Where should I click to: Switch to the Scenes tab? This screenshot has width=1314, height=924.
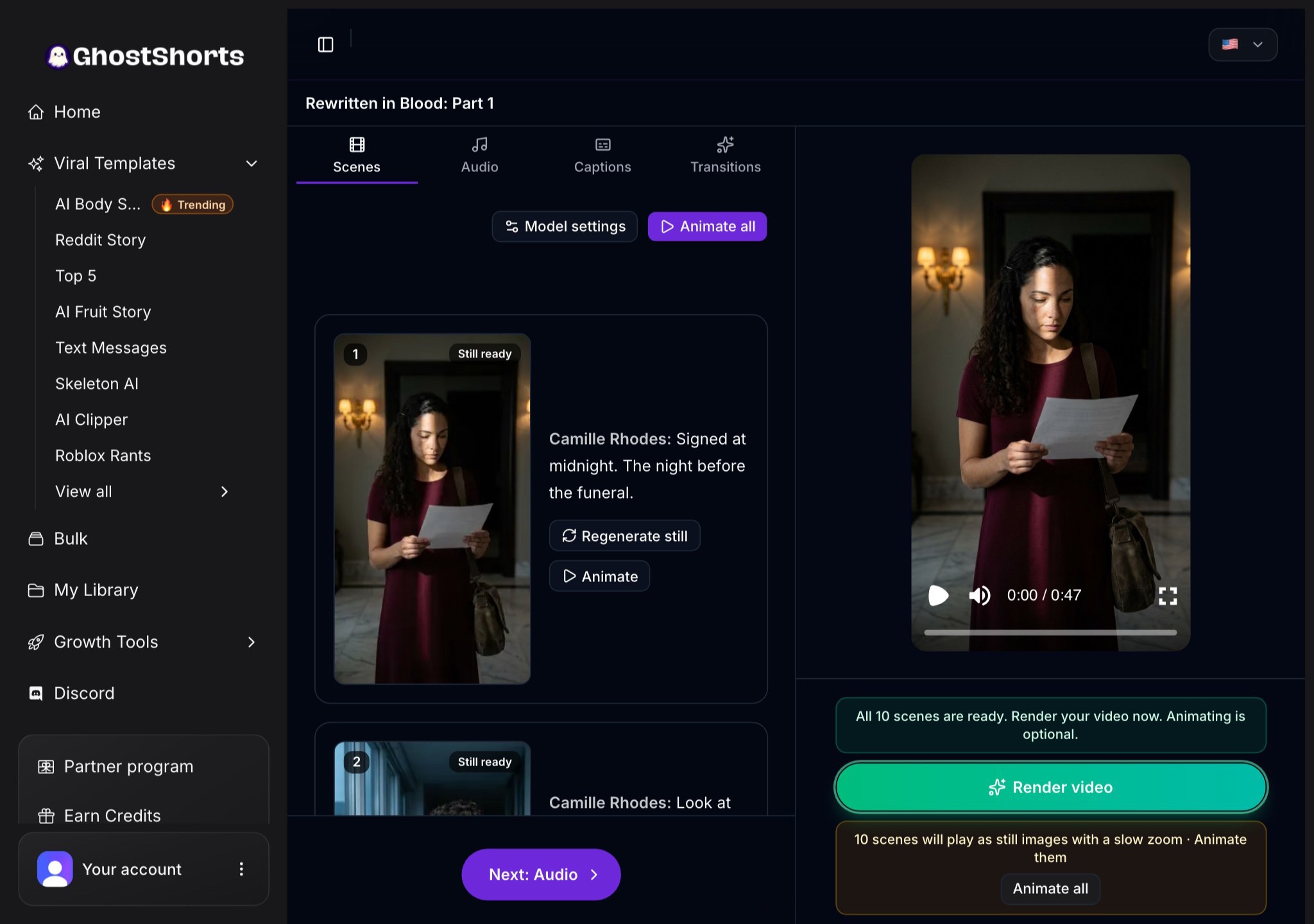[x=357, y=156]
